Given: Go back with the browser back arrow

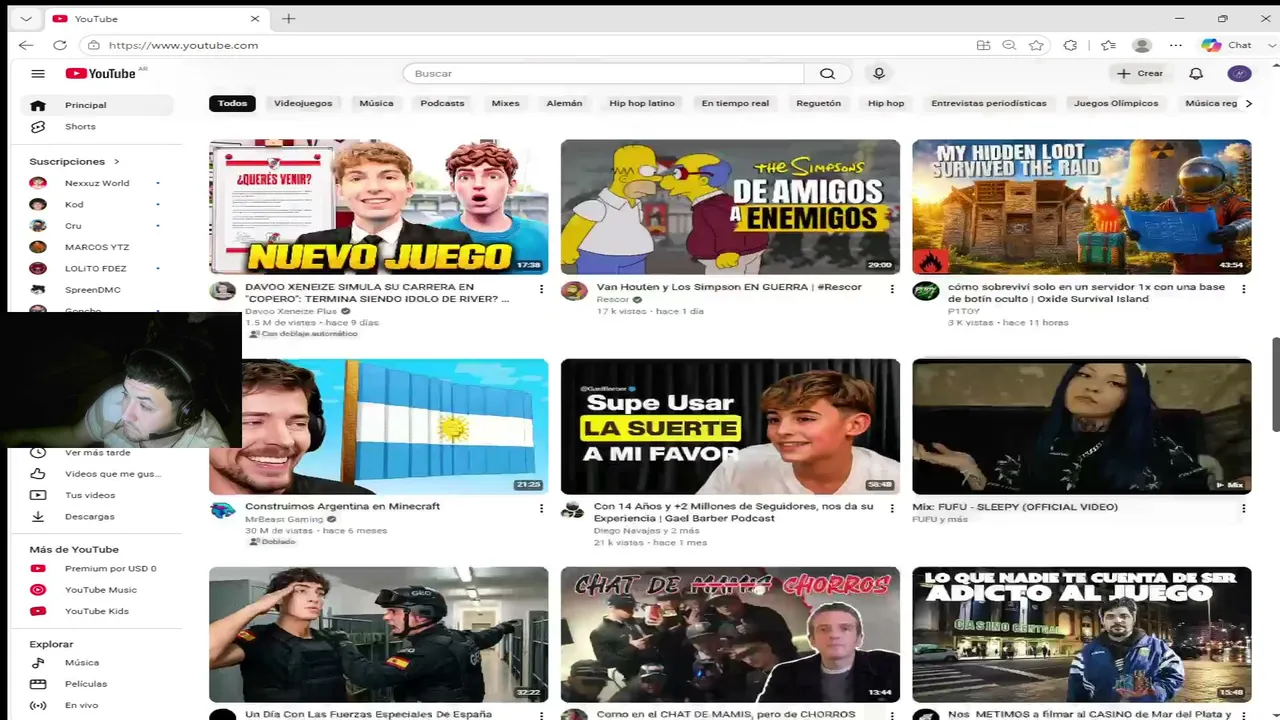Looking at the screenshot, I should click(26, 45).
